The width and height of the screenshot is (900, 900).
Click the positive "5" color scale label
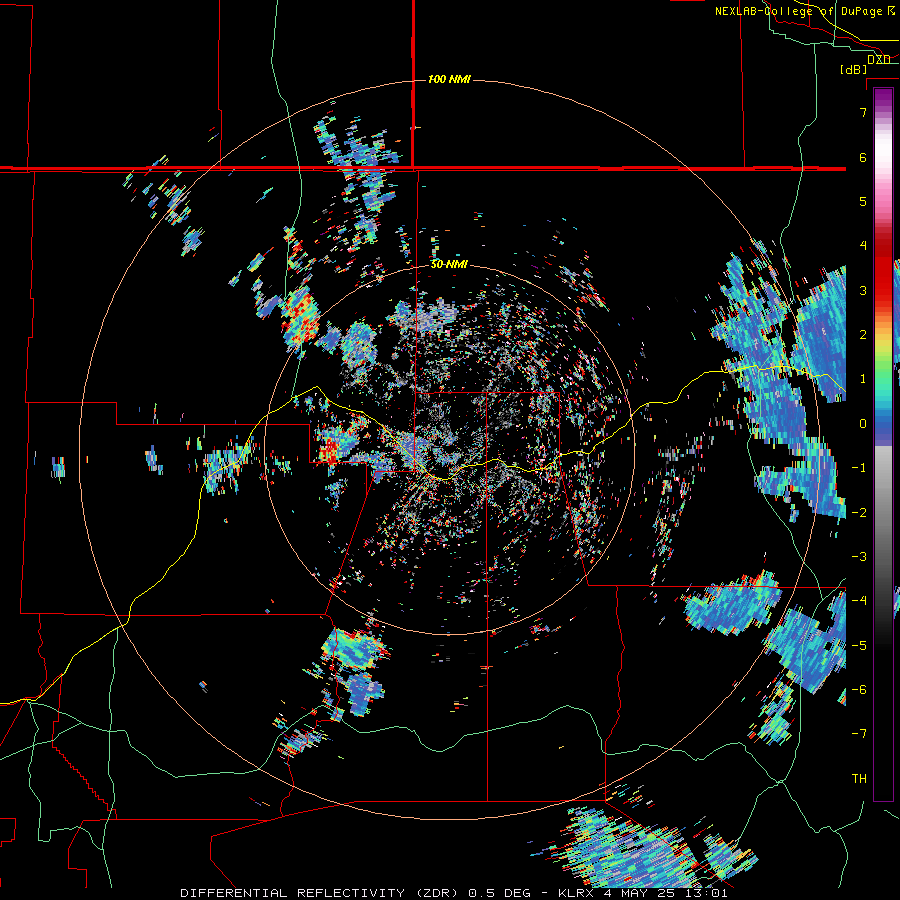863,201
